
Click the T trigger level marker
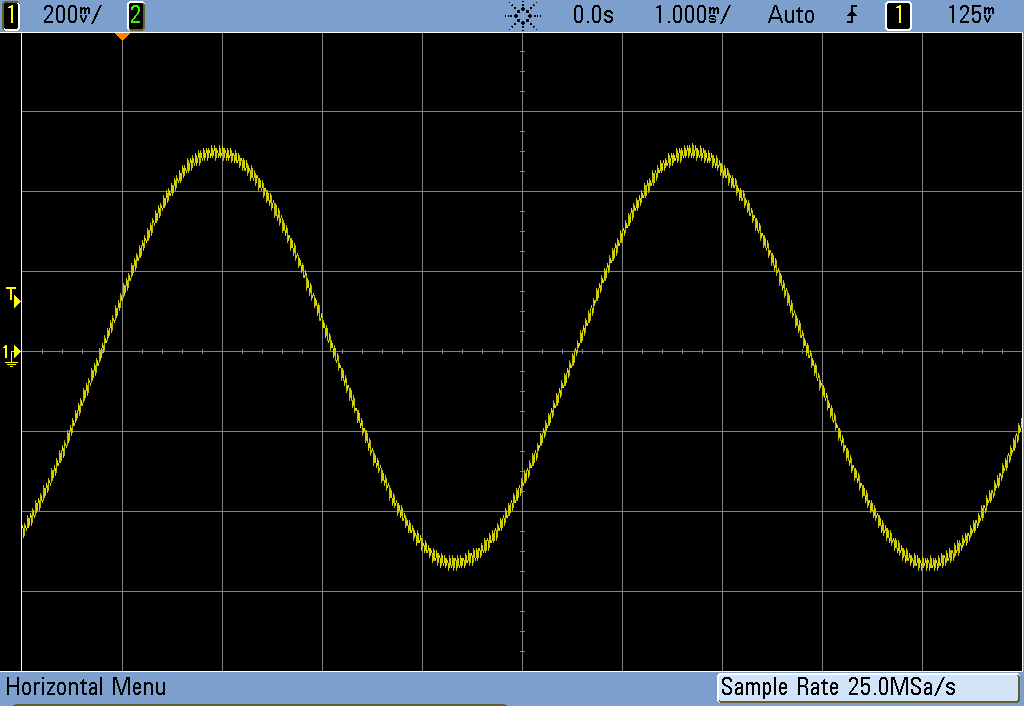[12, 295]
